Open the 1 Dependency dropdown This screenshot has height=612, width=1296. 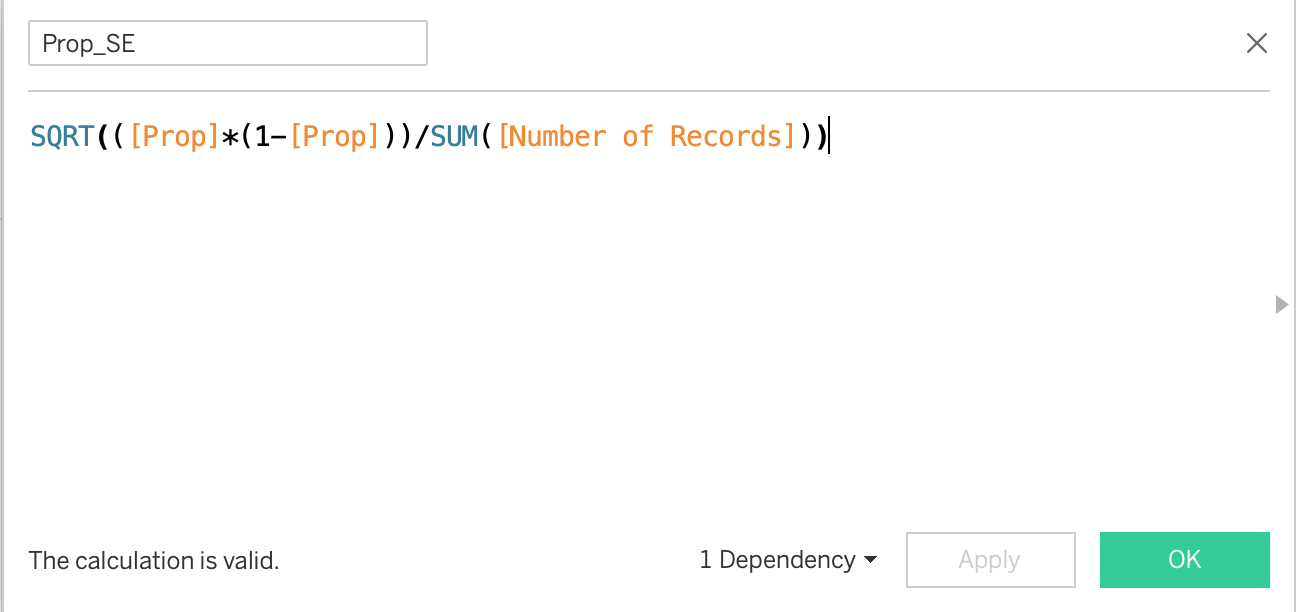click(x=788, y=560)
